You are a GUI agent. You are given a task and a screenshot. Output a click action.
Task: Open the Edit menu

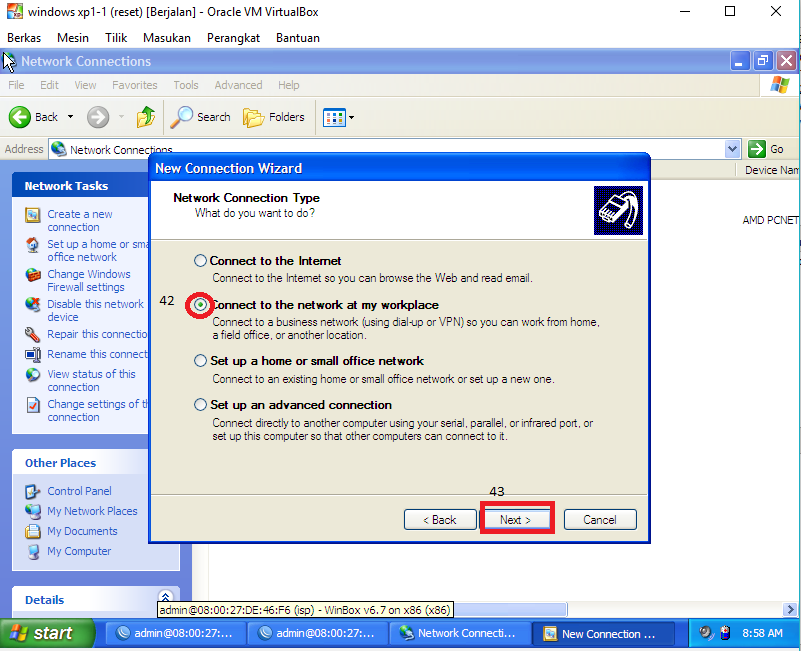click(x=50, y=85)
